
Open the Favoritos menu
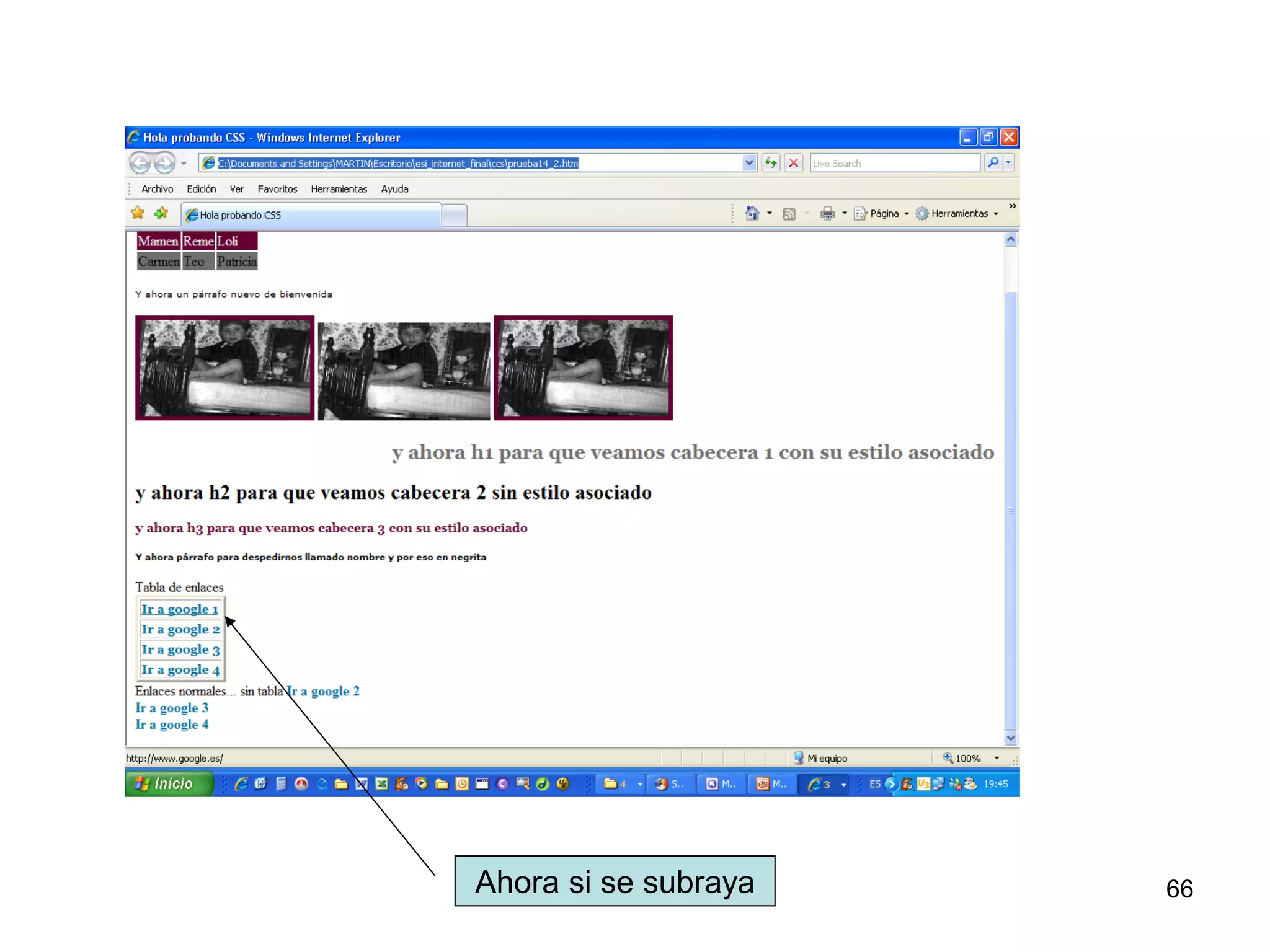277,189
